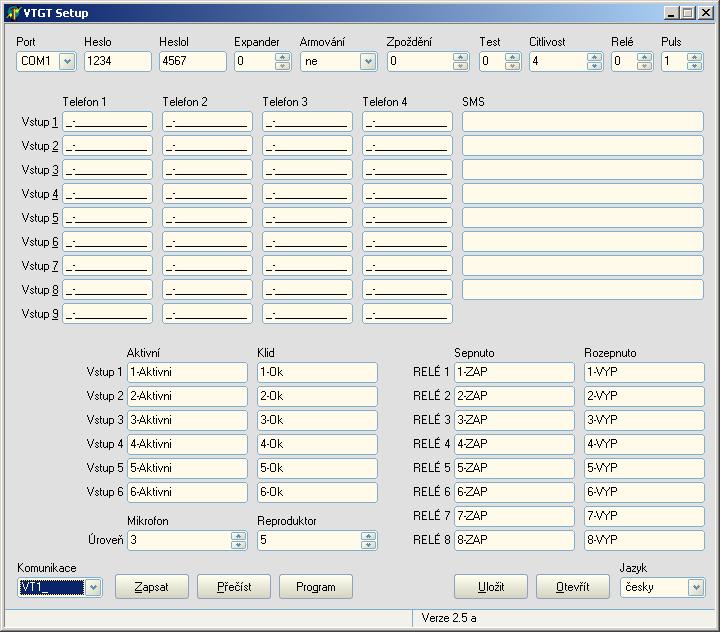Viewport: 720px width, 632px height.
Task: Increase Reproduktor level with up arrow
Action: [x=368, y=536]
